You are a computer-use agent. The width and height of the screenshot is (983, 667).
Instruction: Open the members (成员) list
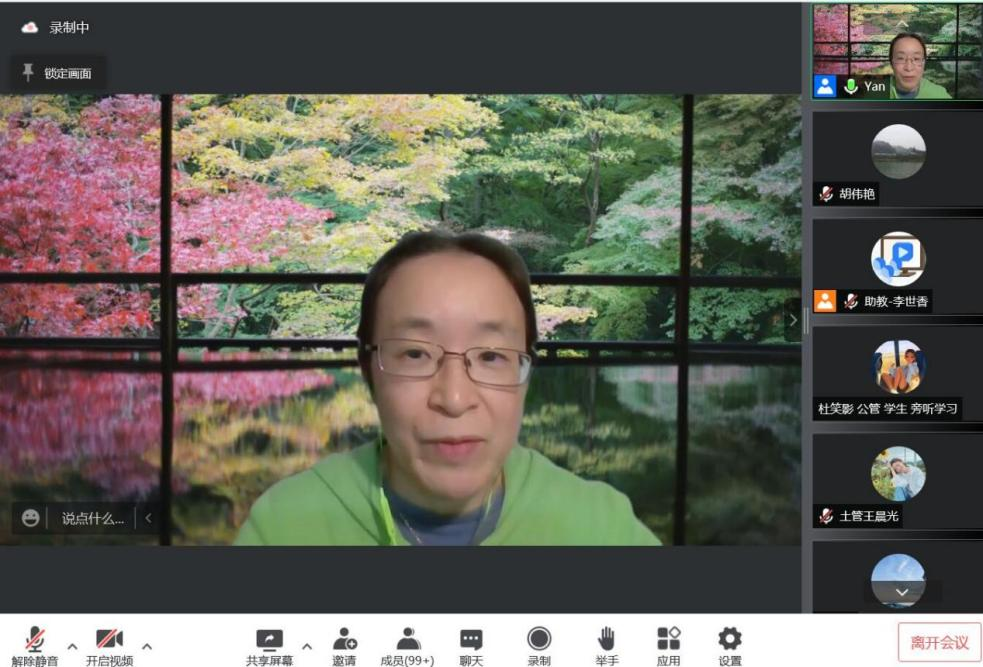click(407, 640)
